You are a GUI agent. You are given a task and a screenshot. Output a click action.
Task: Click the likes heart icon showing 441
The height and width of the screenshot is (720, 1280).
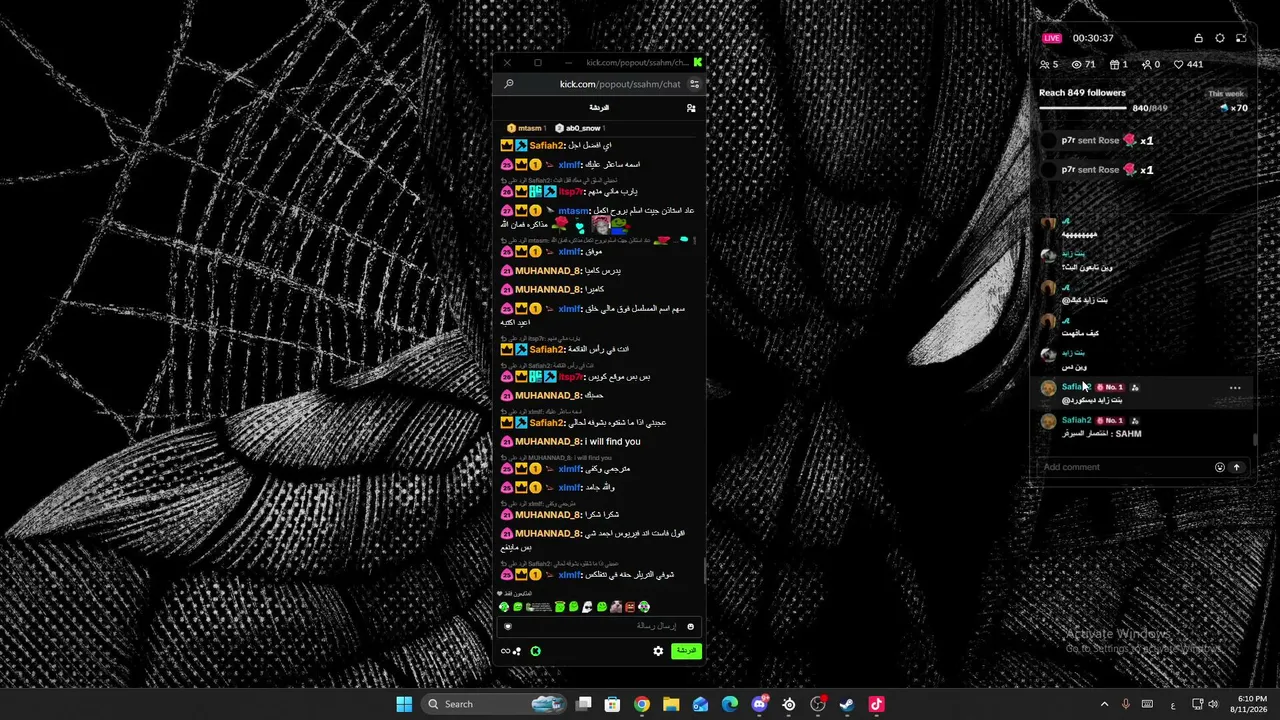coord(1179,65)
